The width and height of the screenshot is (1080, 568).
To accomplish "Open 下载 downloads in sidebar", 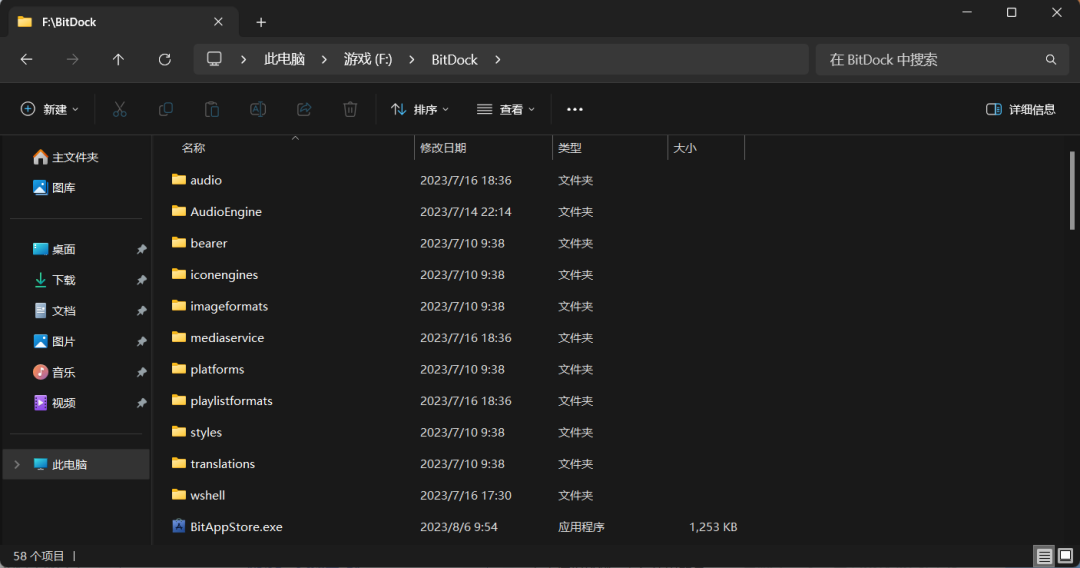I will coord(54,280).
